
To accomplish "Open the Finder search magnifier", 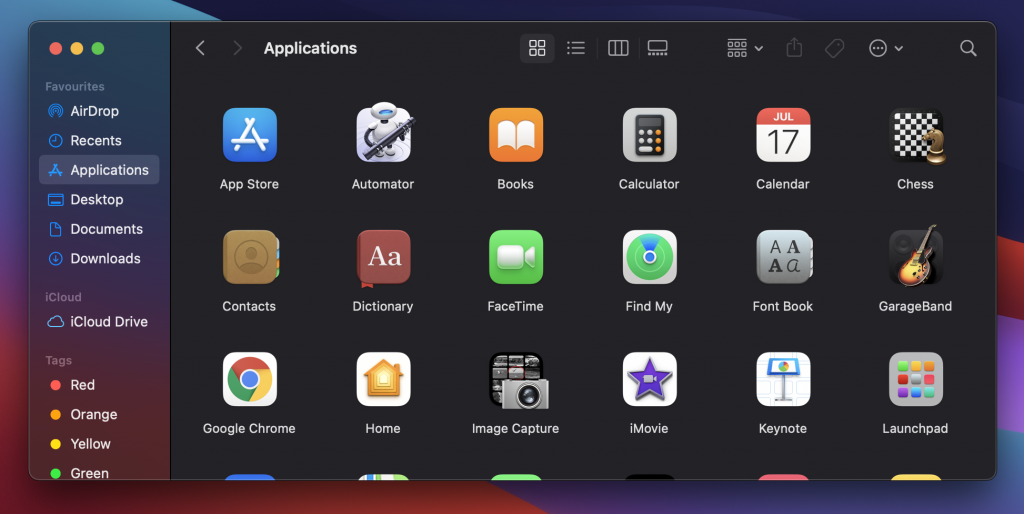I will (968, 48).
